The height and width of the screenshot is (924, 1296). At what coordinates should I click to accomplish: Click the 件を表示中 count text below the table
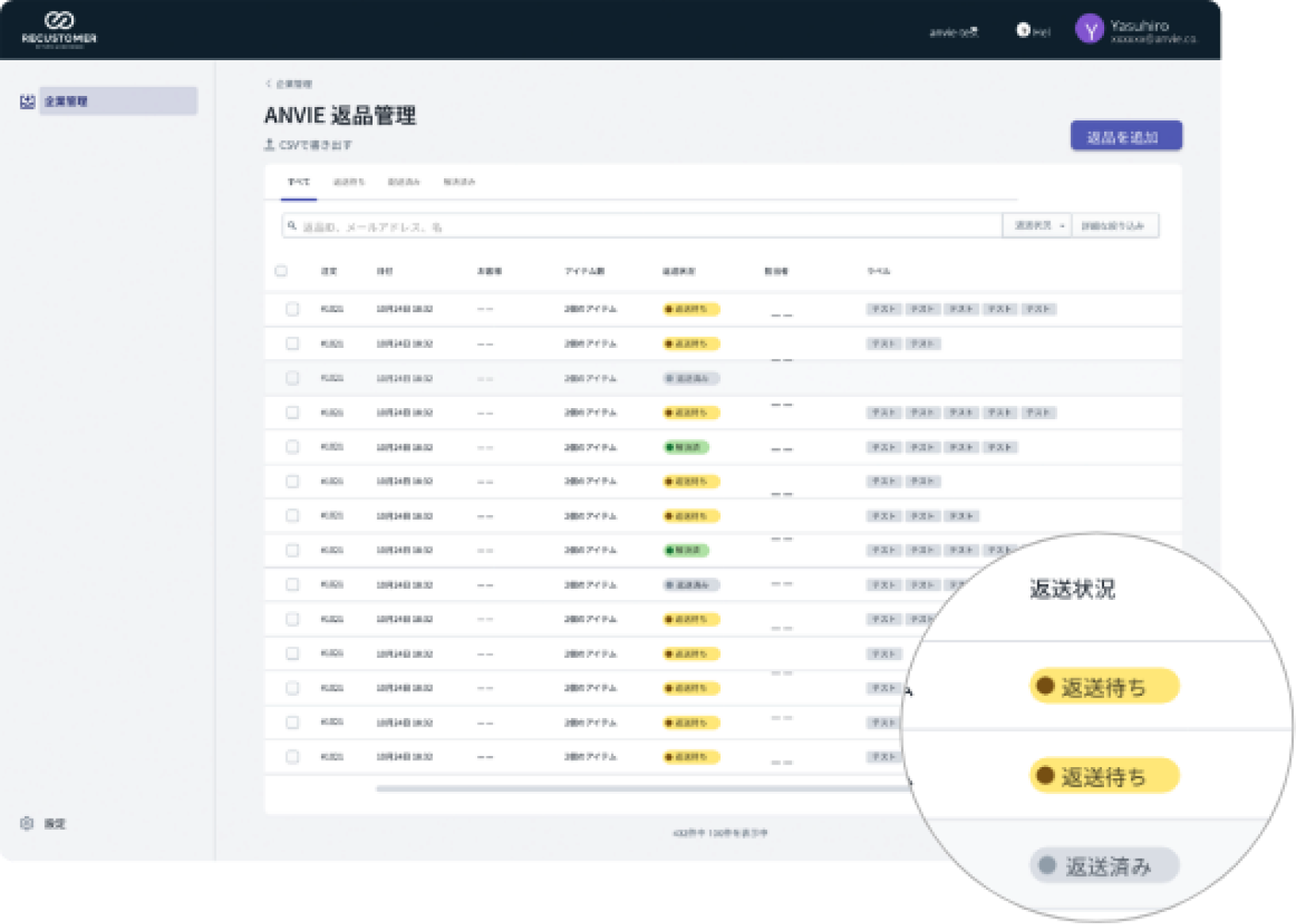(720, 833)
